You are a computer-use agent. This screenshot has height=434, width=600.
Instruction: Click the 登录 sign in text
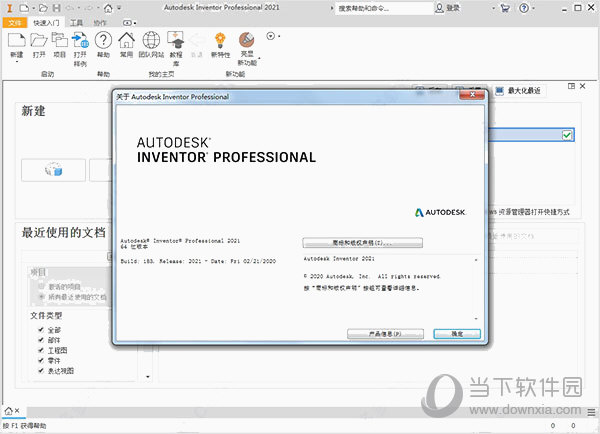pyautogui.click(x=453, y=8)
